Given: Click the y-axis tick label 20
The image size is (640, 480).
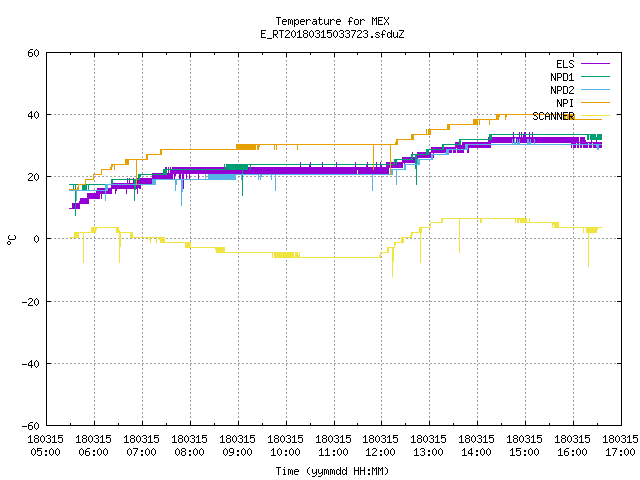Looking at the screenshot, I should click(x=33, y=177).
